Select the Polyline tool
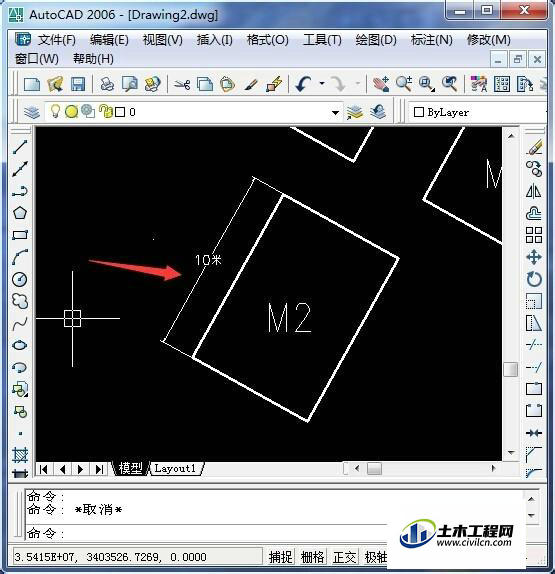The image size is (555, 574). [20, 191]
